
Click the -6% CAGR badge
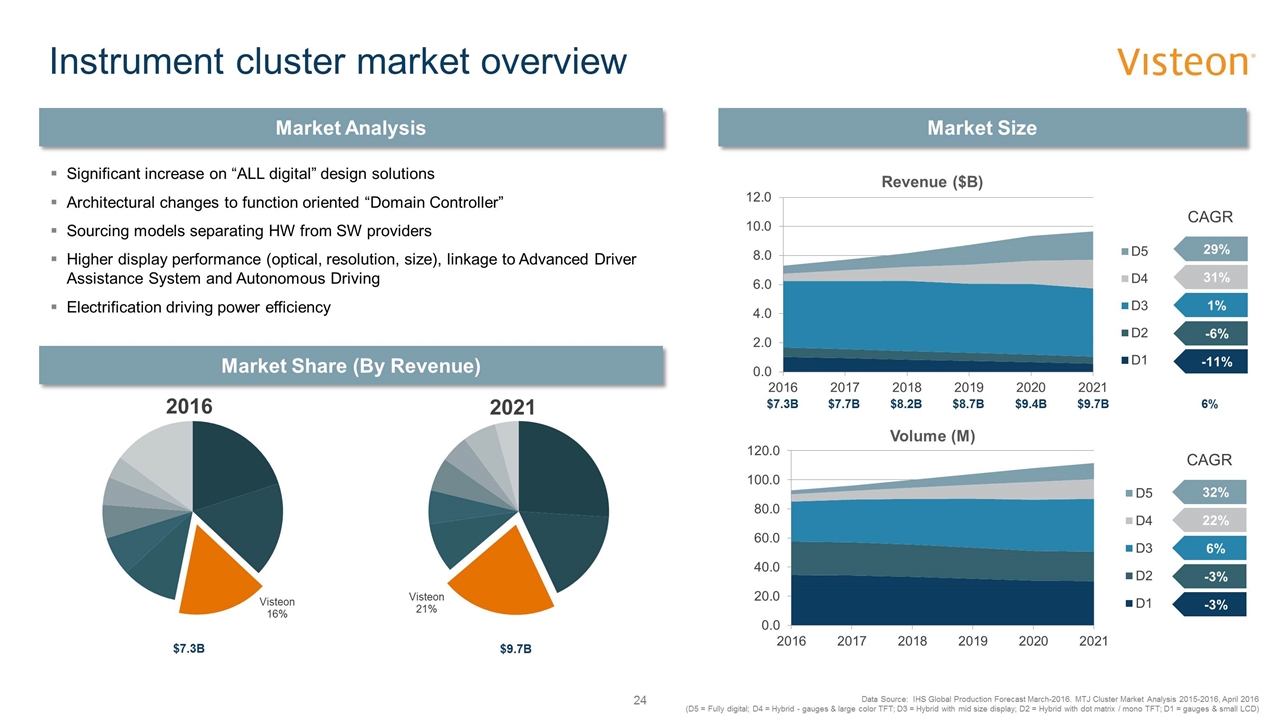pyautogui.click(x=1209, y=333)
